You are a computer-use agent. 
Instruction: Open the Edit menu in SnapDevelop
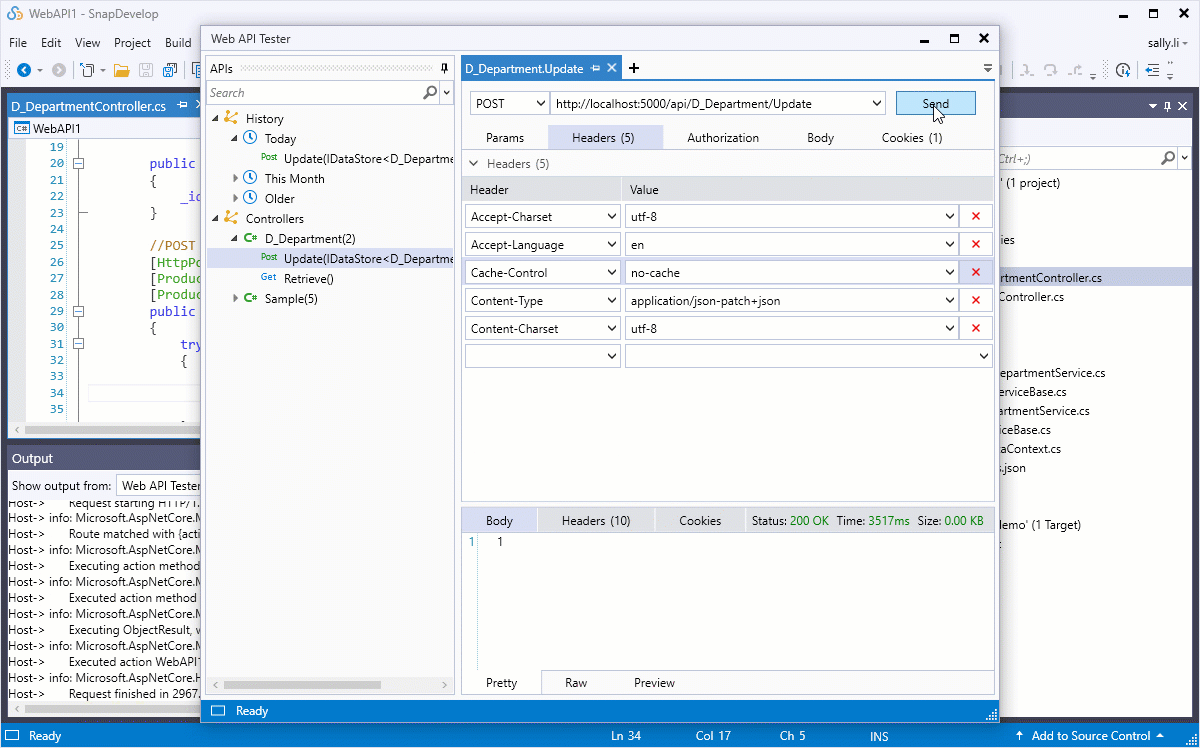51,43
